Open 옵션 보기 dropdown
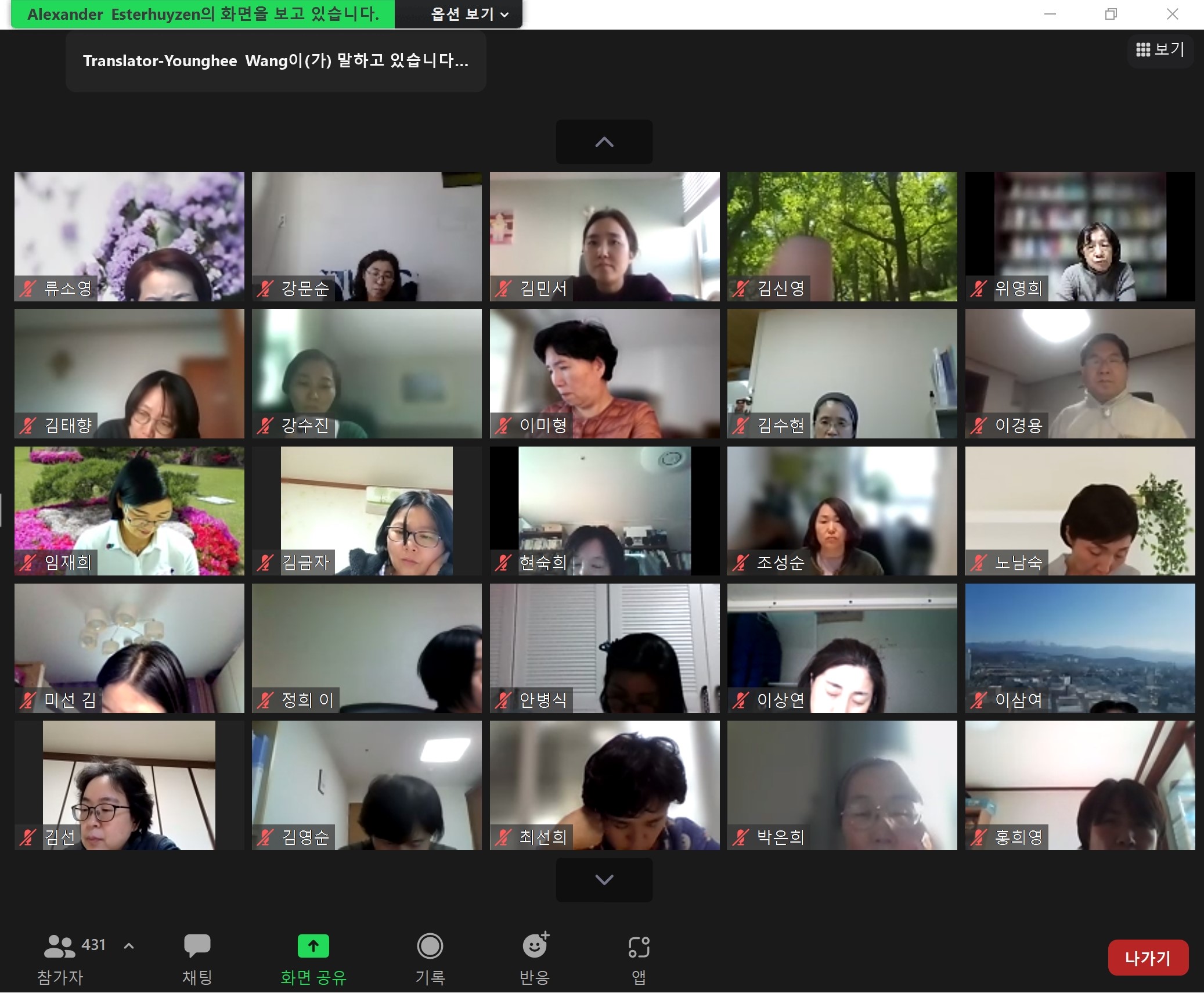 pos(469,14)
